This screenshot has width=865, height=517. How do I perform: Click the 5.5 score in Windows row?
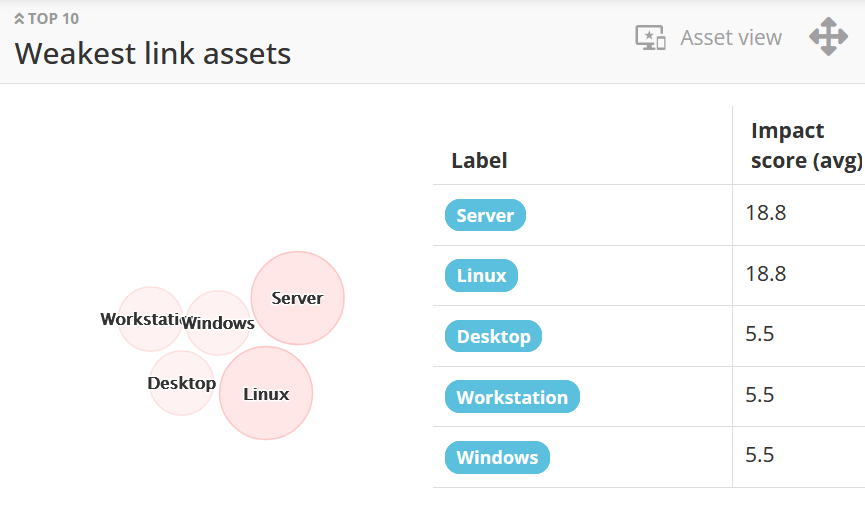760,455
